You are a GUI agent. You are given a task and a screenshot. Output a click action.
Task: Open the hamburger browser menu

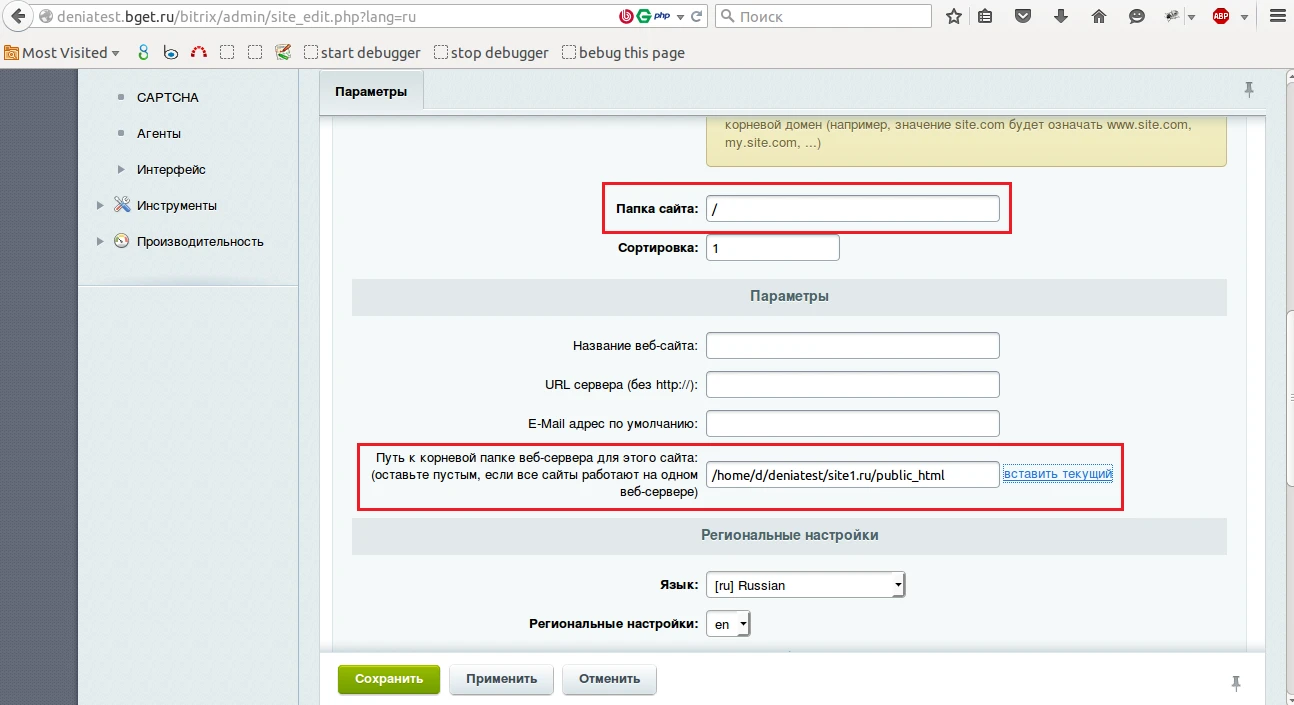pos(1276,16)
